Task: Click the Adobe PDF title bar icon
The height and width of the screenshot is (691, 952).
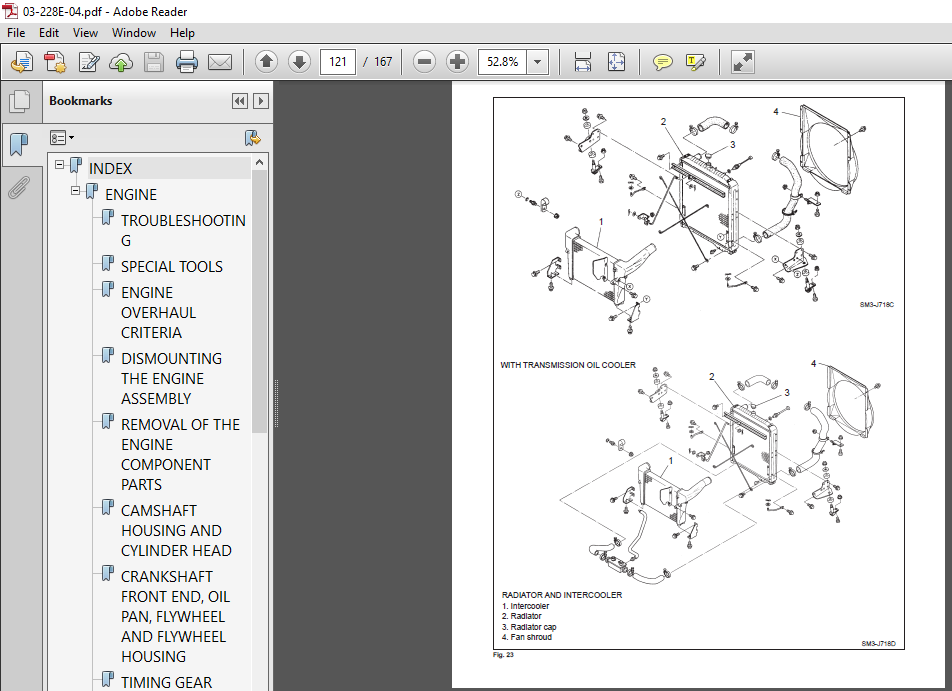Action: [x=10, y=11]
